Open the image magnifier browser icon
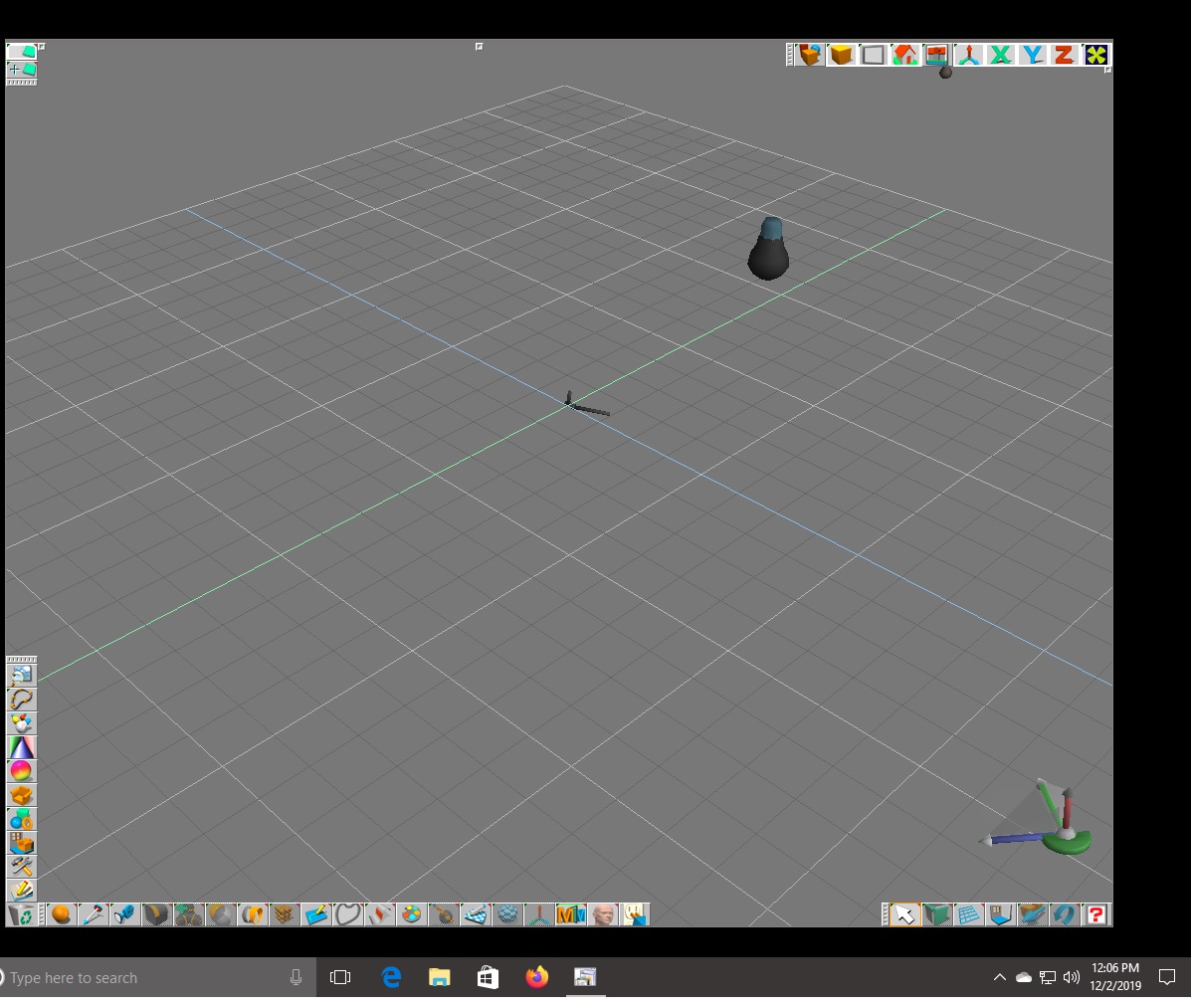Viewport: 1191px width, 1008px height. click(21, 675)
